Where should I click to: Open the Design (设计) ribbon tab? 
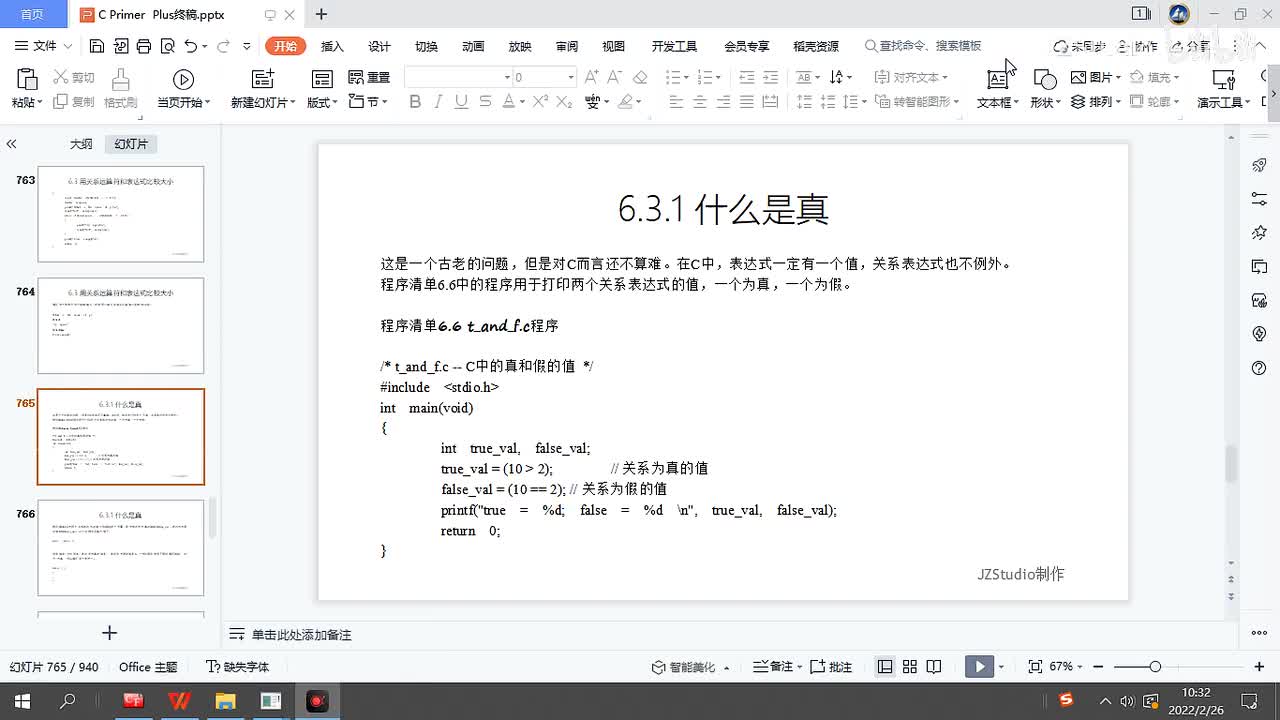379,46
